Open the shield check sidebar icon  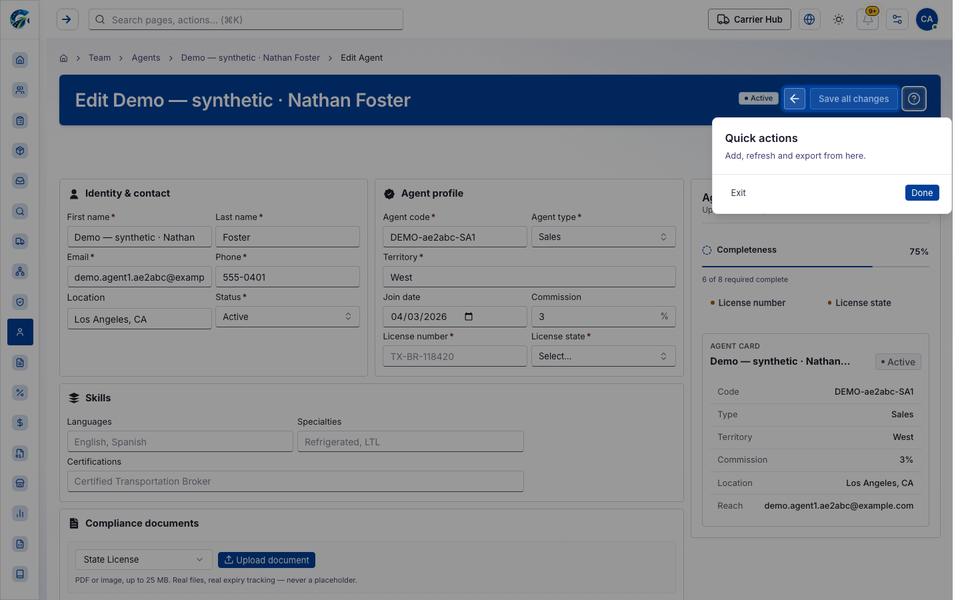click(x=20, y=302)
